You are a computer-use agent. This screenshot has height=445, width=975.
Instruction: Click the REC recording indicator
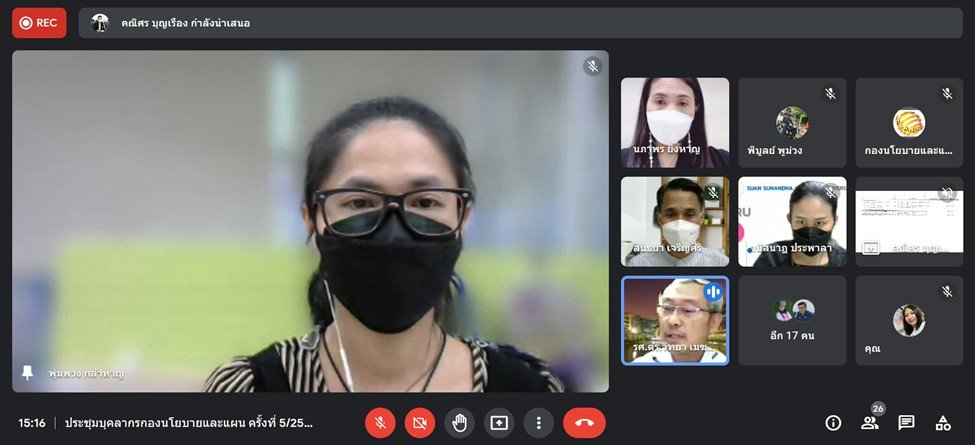[x=39, y=23]
